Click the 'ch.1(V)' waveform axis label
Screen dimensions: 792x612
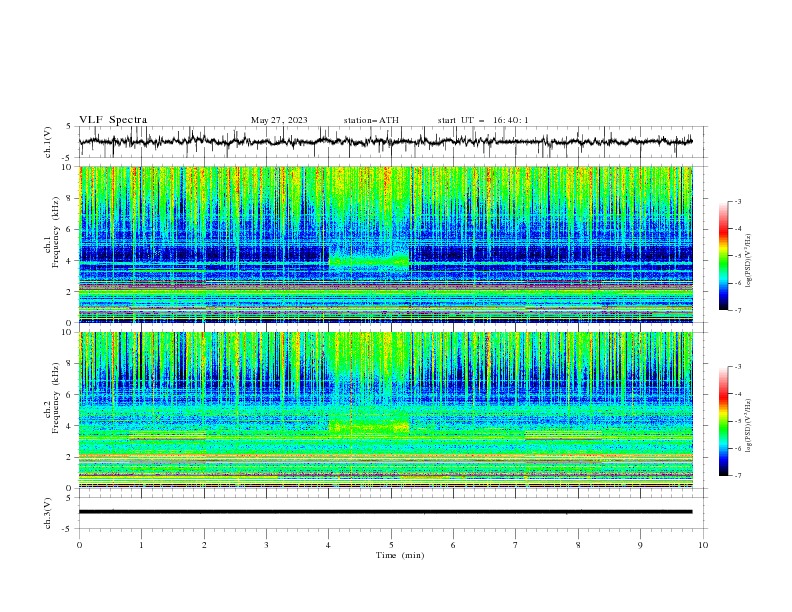(x=48, y=142)
